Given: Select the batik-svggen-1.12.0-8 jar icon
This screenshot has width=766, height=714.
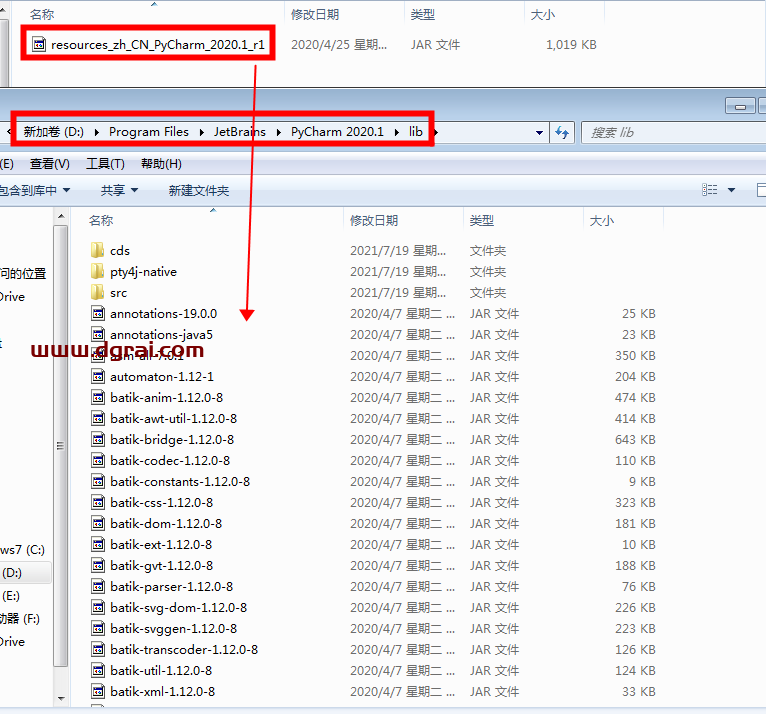Looking at the screenshot, I should coord(98,628).
